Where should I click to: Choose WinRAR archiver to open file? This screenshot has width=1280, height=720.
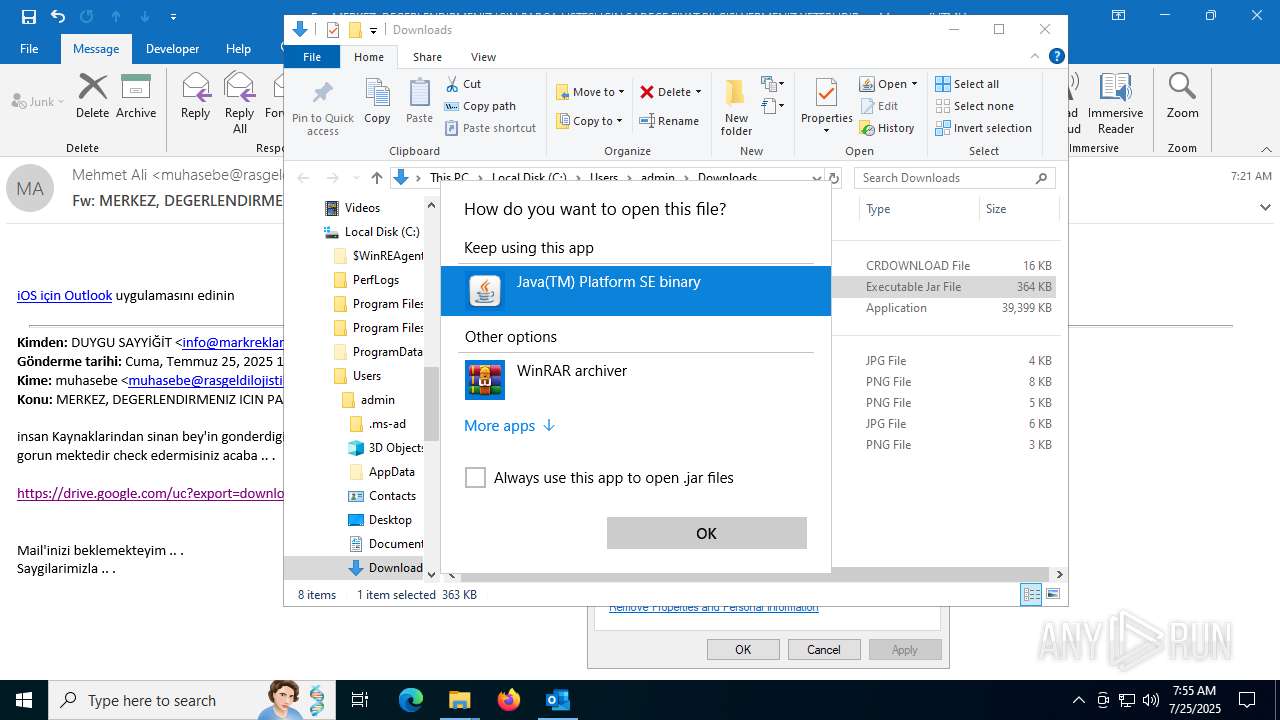click(636, 380)
